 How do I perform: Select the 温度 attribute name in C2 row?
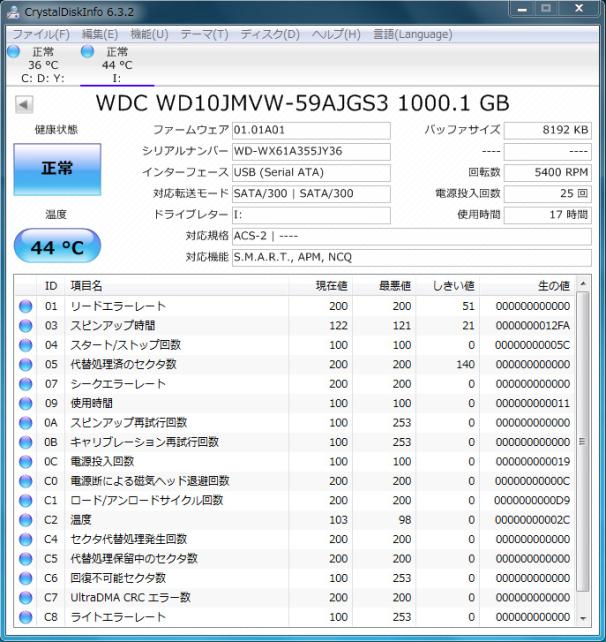coord(81,520)
